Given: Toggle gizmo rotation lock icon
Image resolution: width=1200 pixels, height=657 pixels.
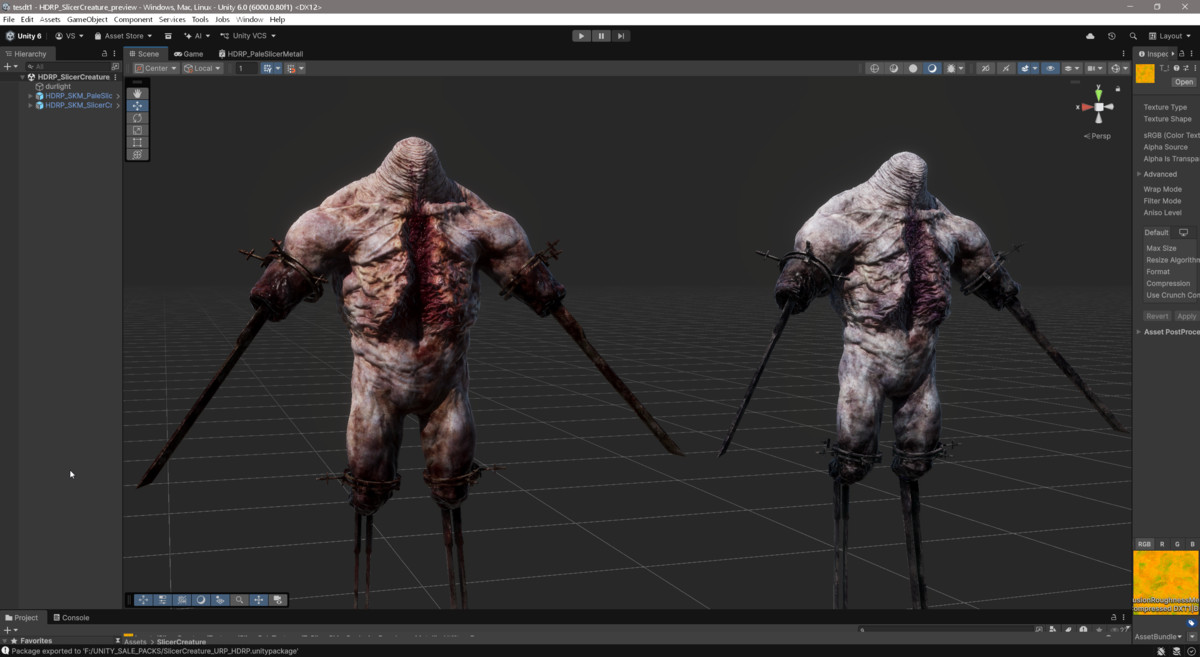Looking at the screenshot, I should (x=1118, y=89).
